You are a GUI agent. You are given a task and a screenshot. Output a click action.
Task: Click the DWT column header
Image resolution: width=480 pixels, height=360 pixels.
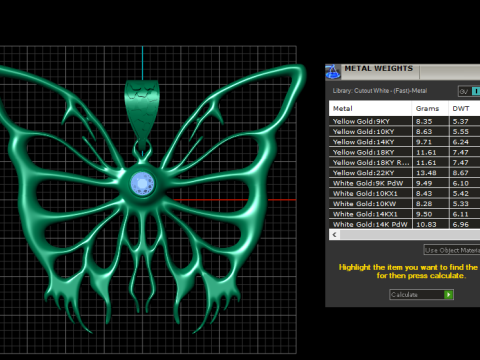coord(465,108)
